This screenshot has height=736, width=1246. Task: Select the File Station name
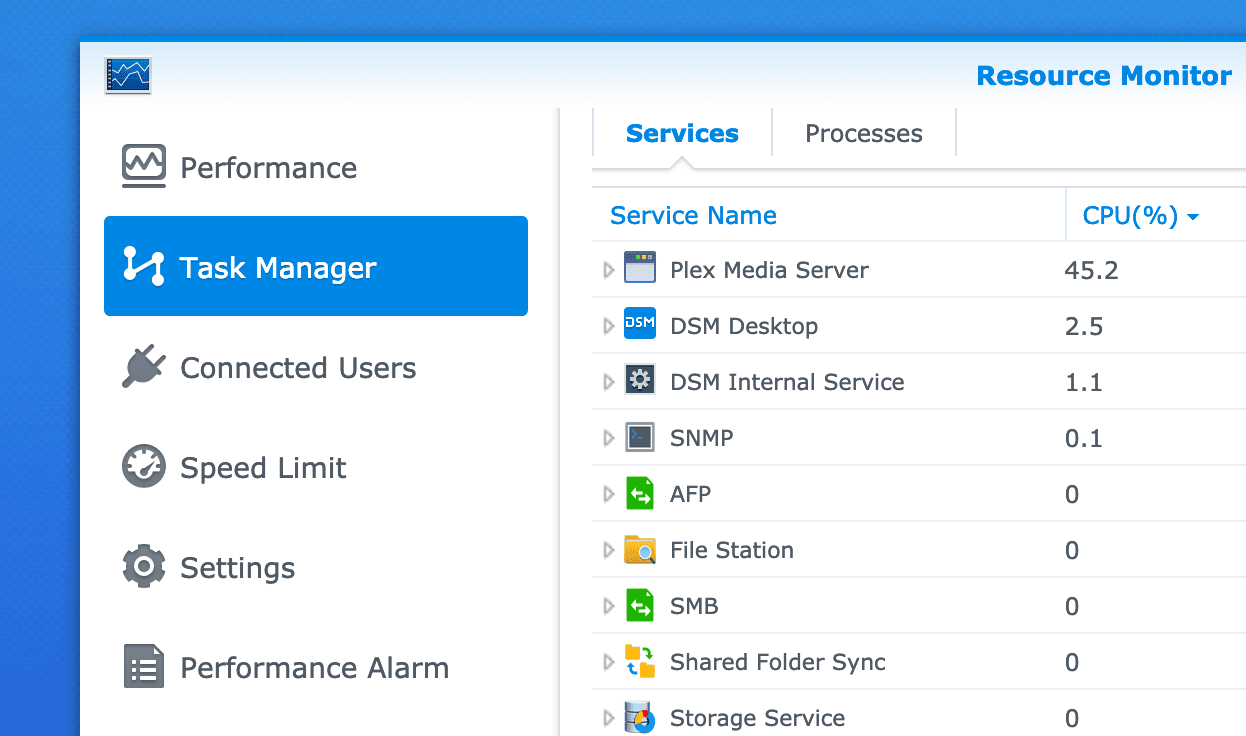[x=732, y=550]
